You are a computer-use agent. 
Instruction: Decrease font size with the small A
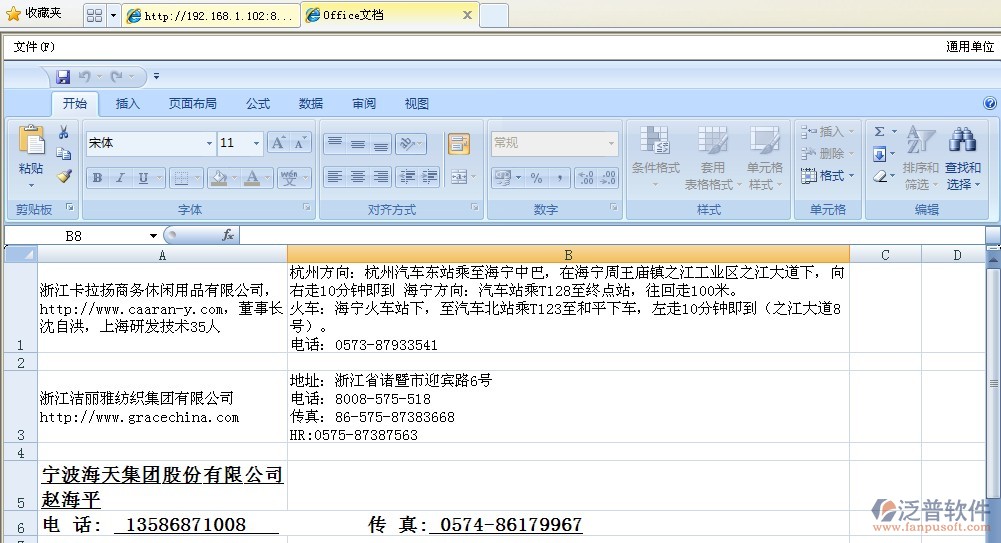tap(299, 143)
